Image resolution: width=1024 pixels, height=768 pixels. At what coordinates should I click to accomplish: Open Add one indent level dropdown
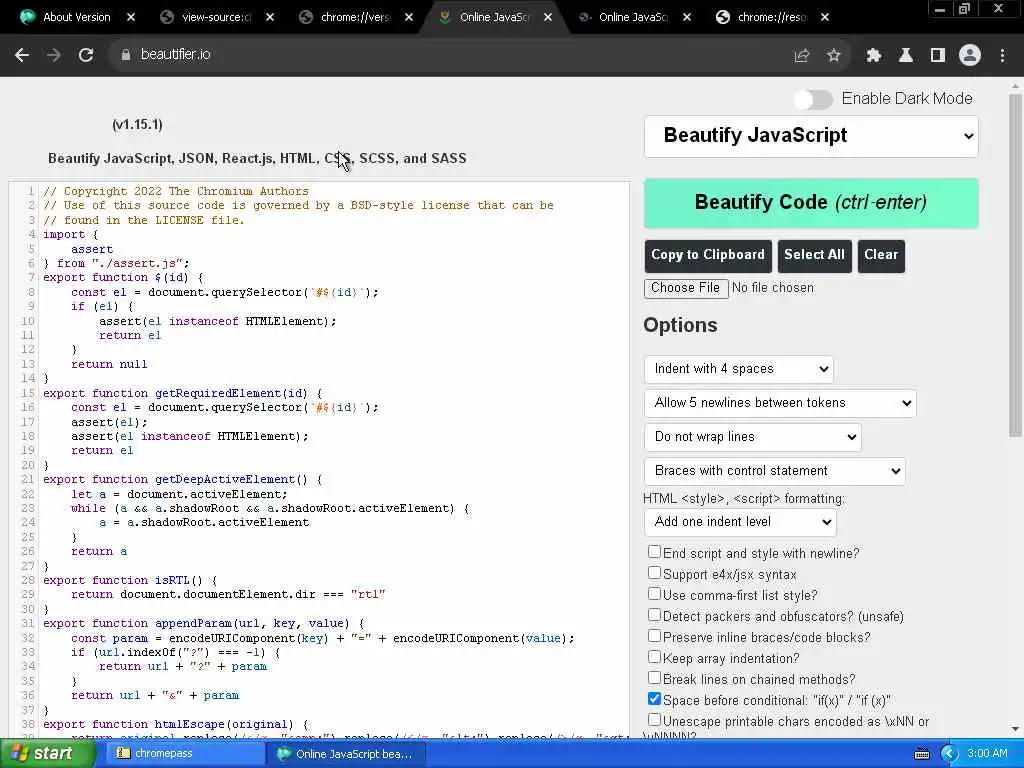coord(740,522)
